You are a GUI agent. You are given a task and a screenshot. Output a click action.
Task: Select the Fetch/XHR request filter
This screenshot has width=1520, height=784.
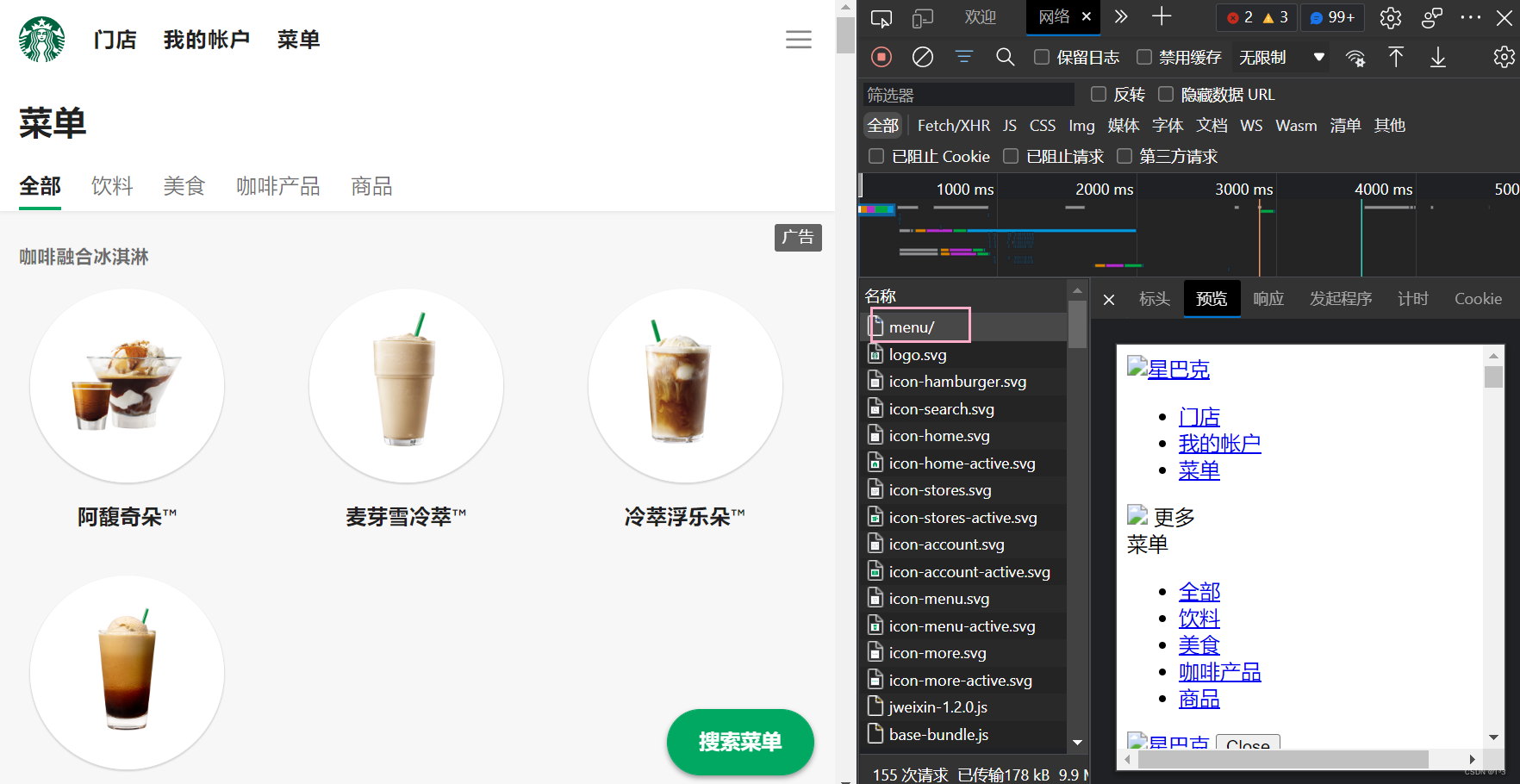tap(953, 125)
